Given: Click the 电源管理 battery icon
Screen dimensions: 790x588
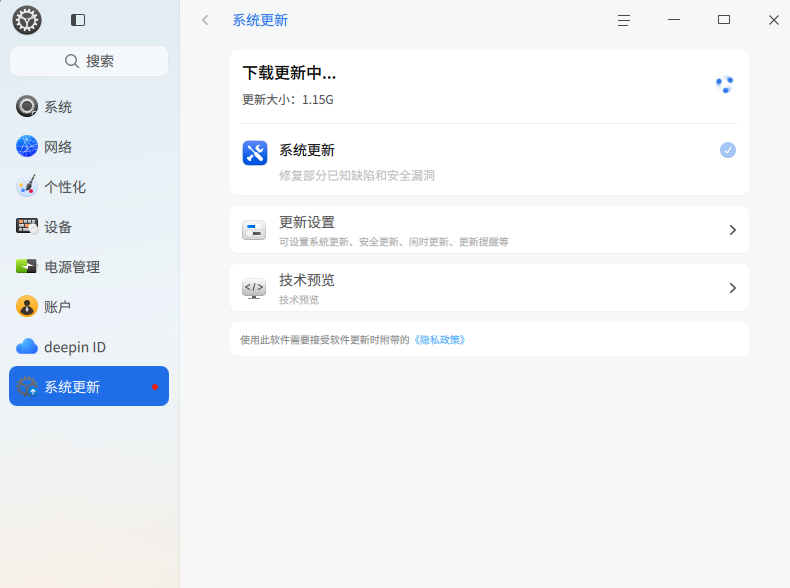Looking at the screenshot, I should (26, 266).
